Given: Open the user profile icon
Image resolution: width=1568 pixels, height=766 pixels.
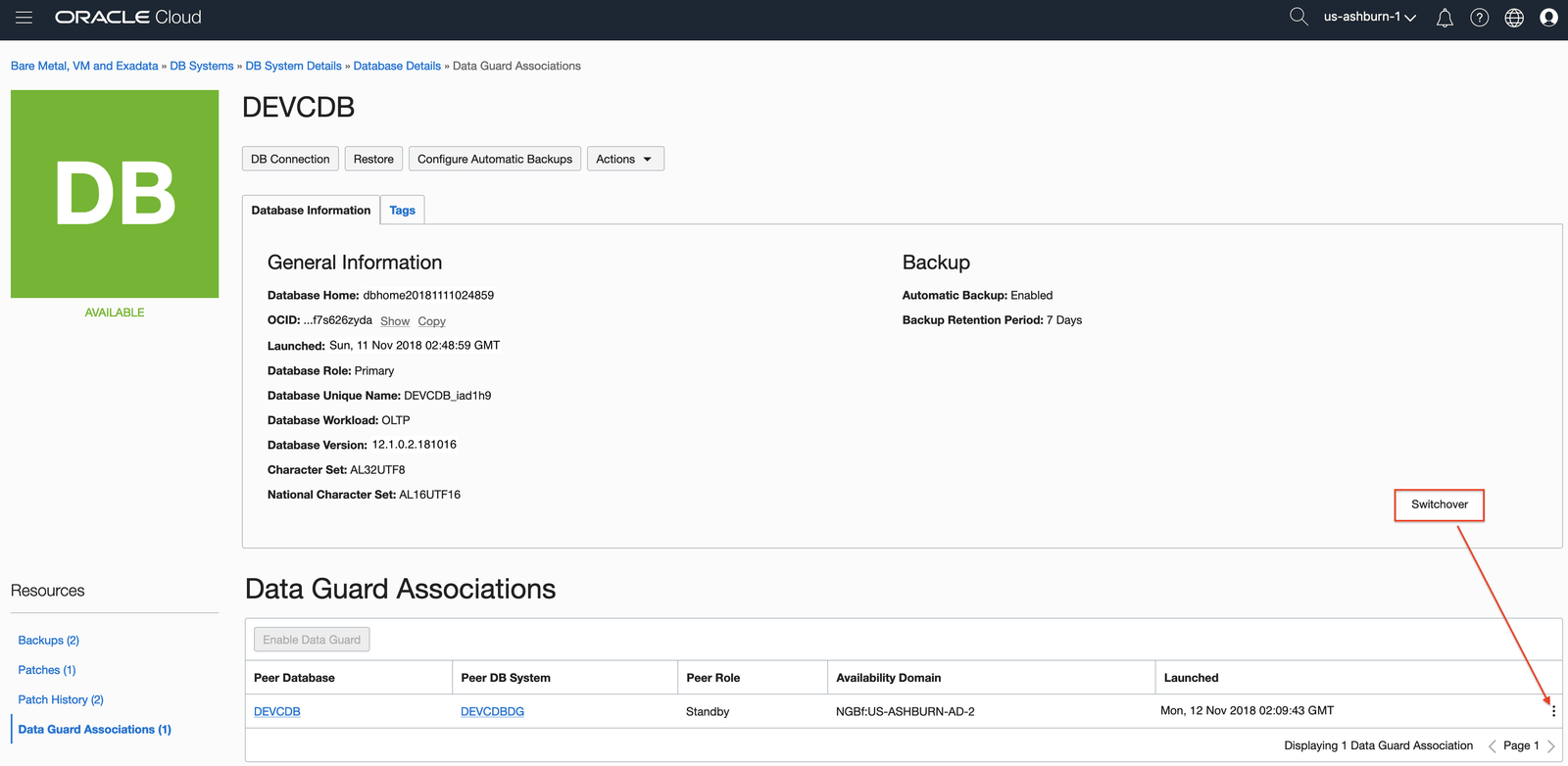Looking at the screenshot, I should click(x=1549, y=18).
